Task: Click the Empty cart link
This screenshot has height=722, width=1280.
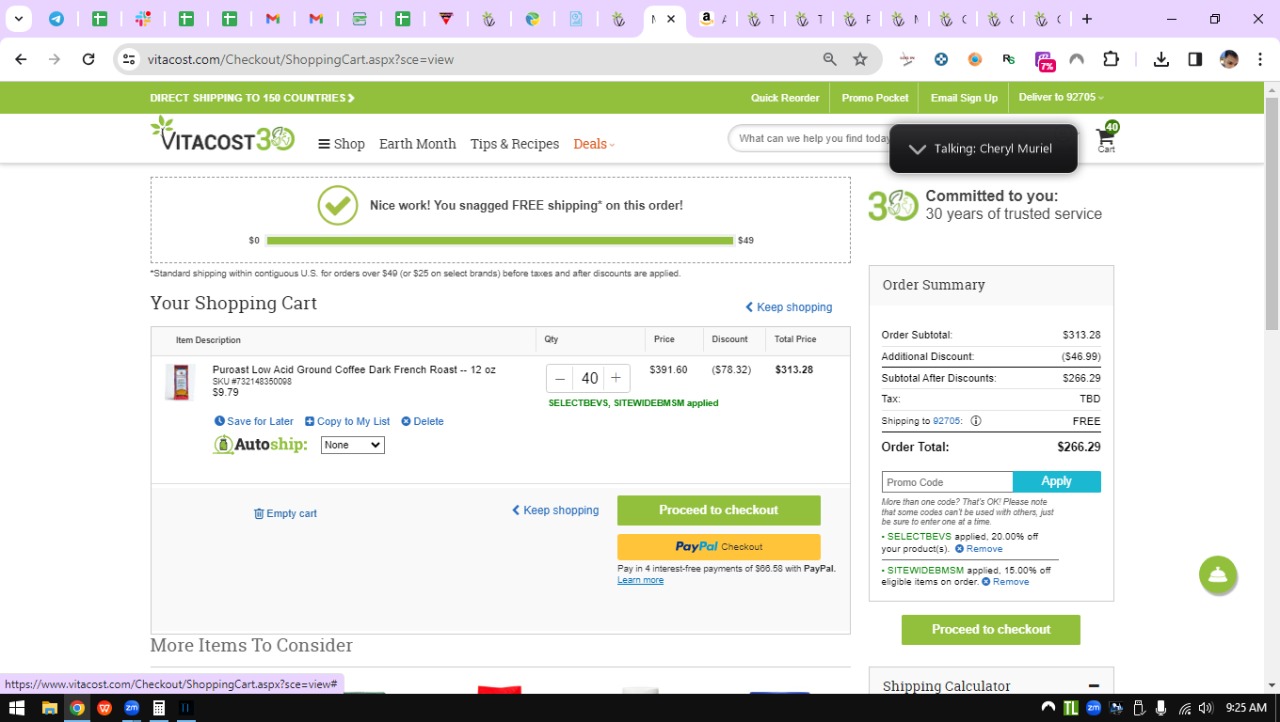Action: click(285, 513)
